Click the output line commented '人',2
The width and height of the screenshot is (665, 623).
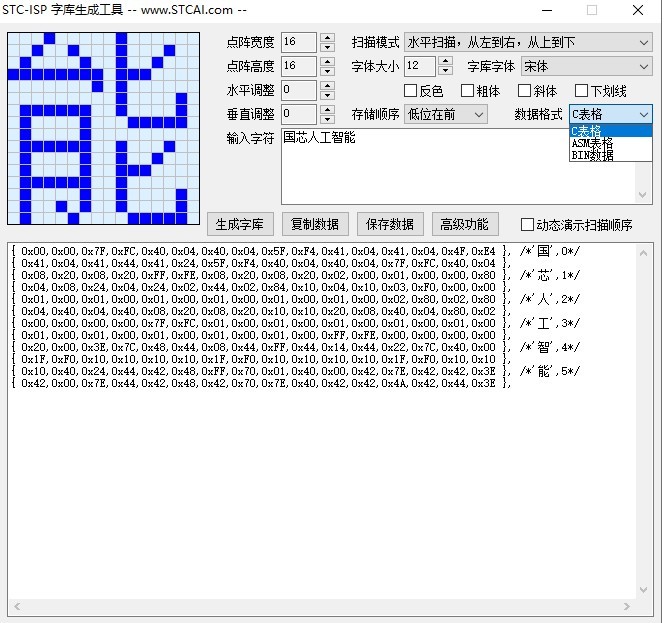click(x=296, y=299)
